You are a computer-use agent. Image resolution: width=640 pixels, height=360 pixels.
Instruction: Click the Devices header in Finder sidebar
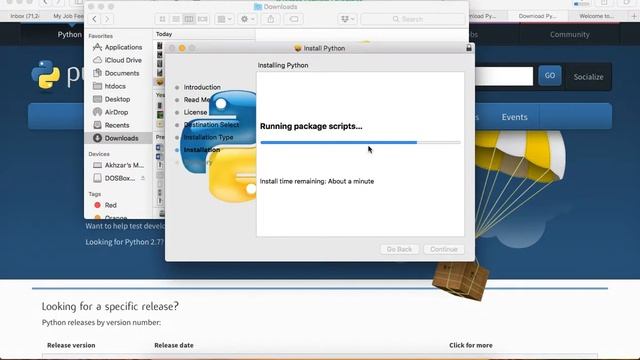pyautogui.click(x=99, y=154)
